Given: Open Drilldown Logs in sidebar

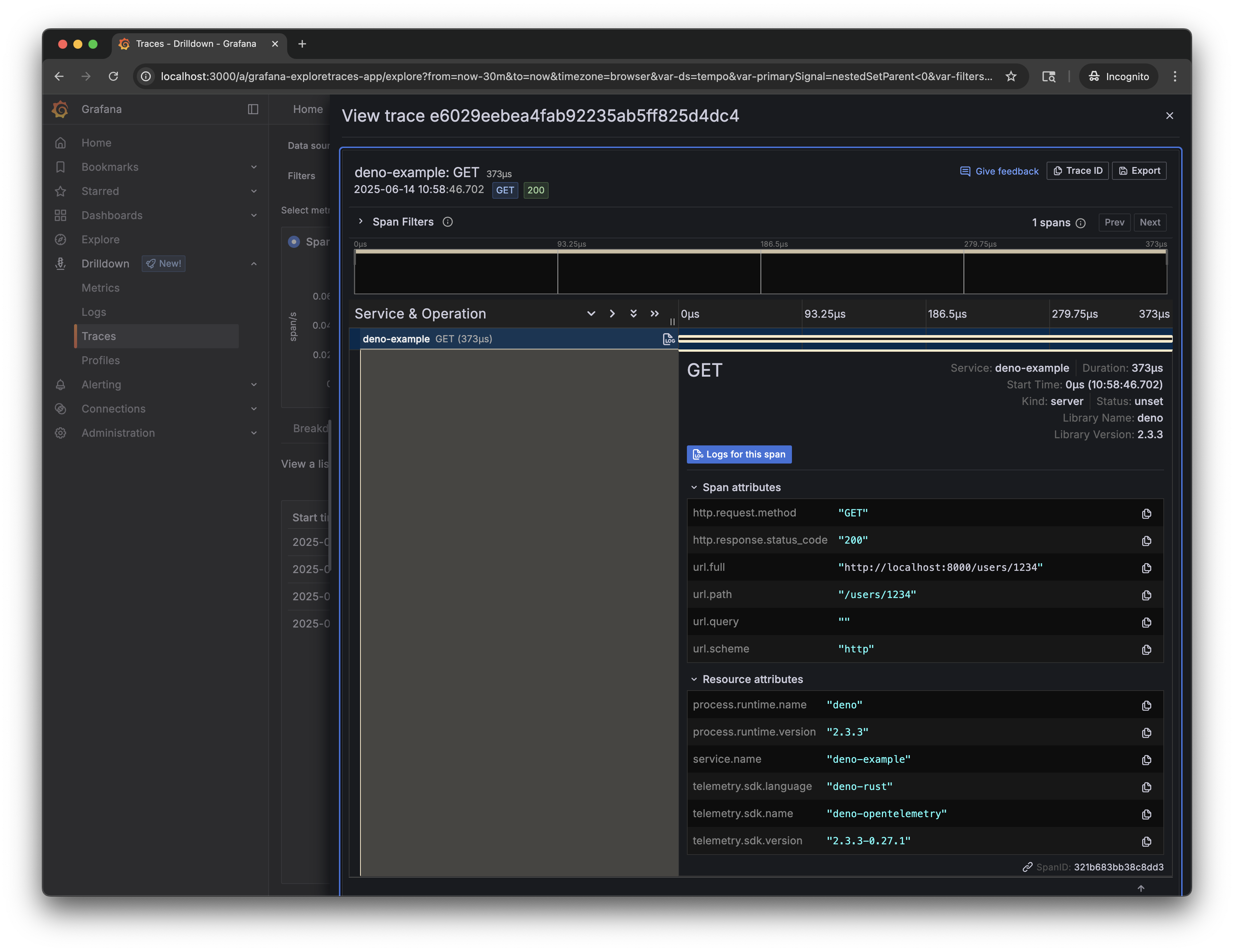Looking at the screenshot, I should tap(93, 312).
